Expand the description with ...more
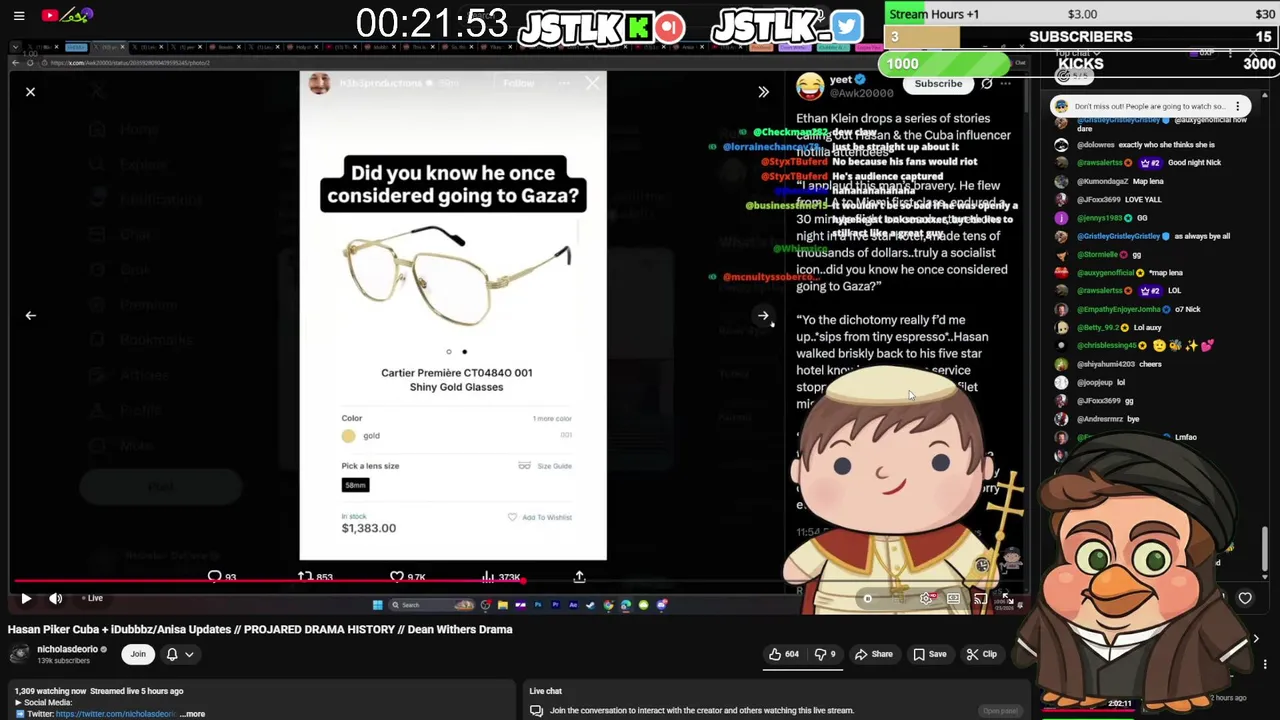 (x=193, y=714)
